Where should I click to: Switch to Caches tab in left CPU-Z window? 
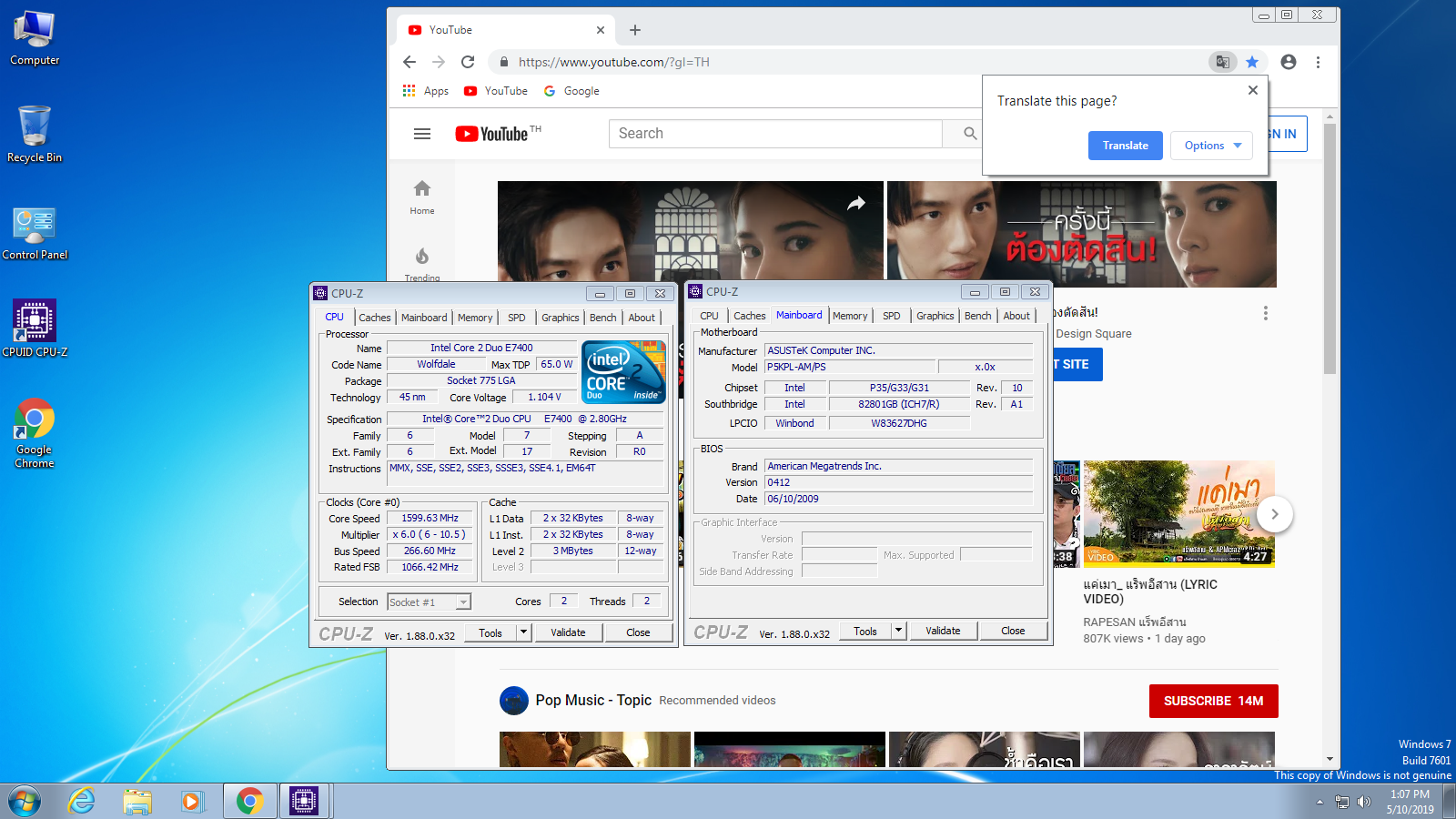pos(375,318)
